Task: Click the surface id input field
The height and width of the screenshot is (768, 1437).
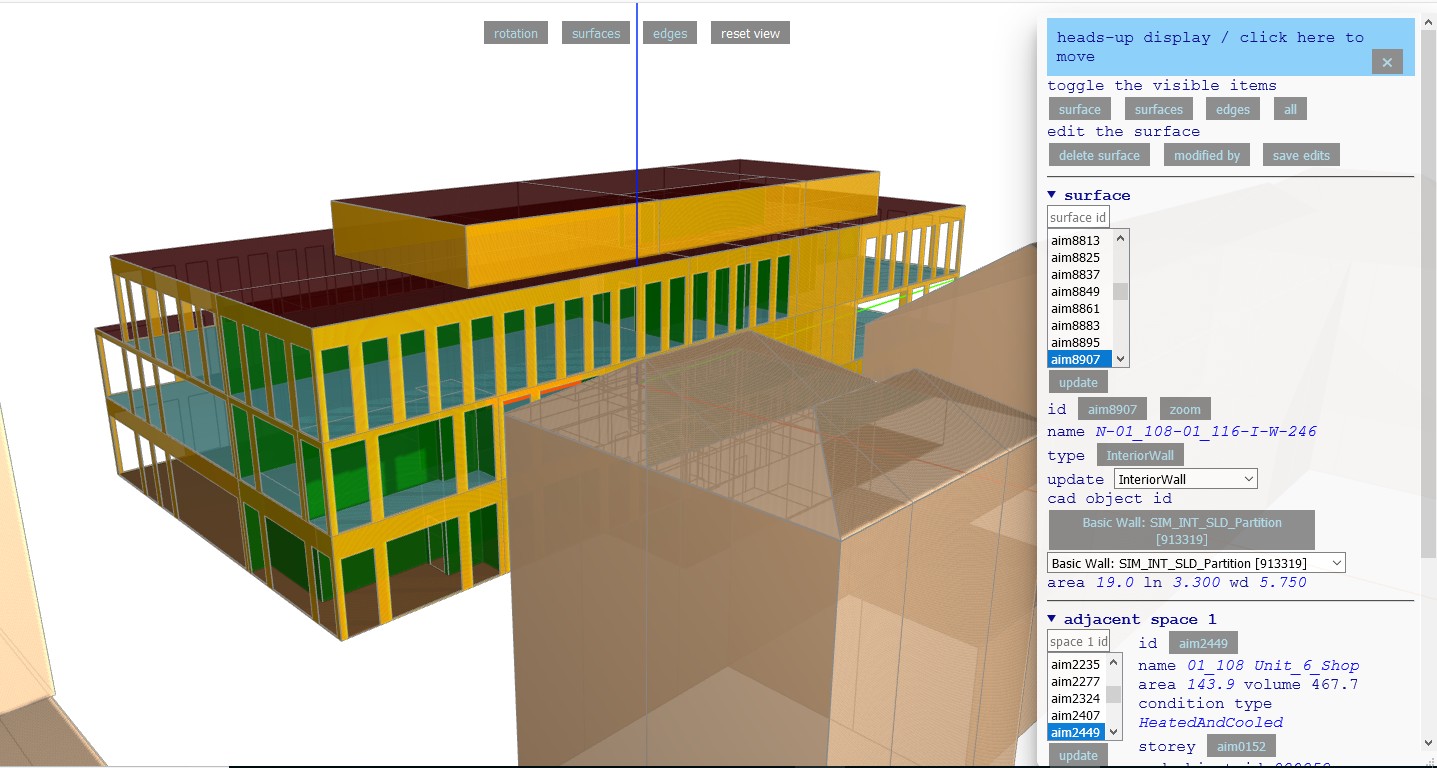Action: point(1078,217)
